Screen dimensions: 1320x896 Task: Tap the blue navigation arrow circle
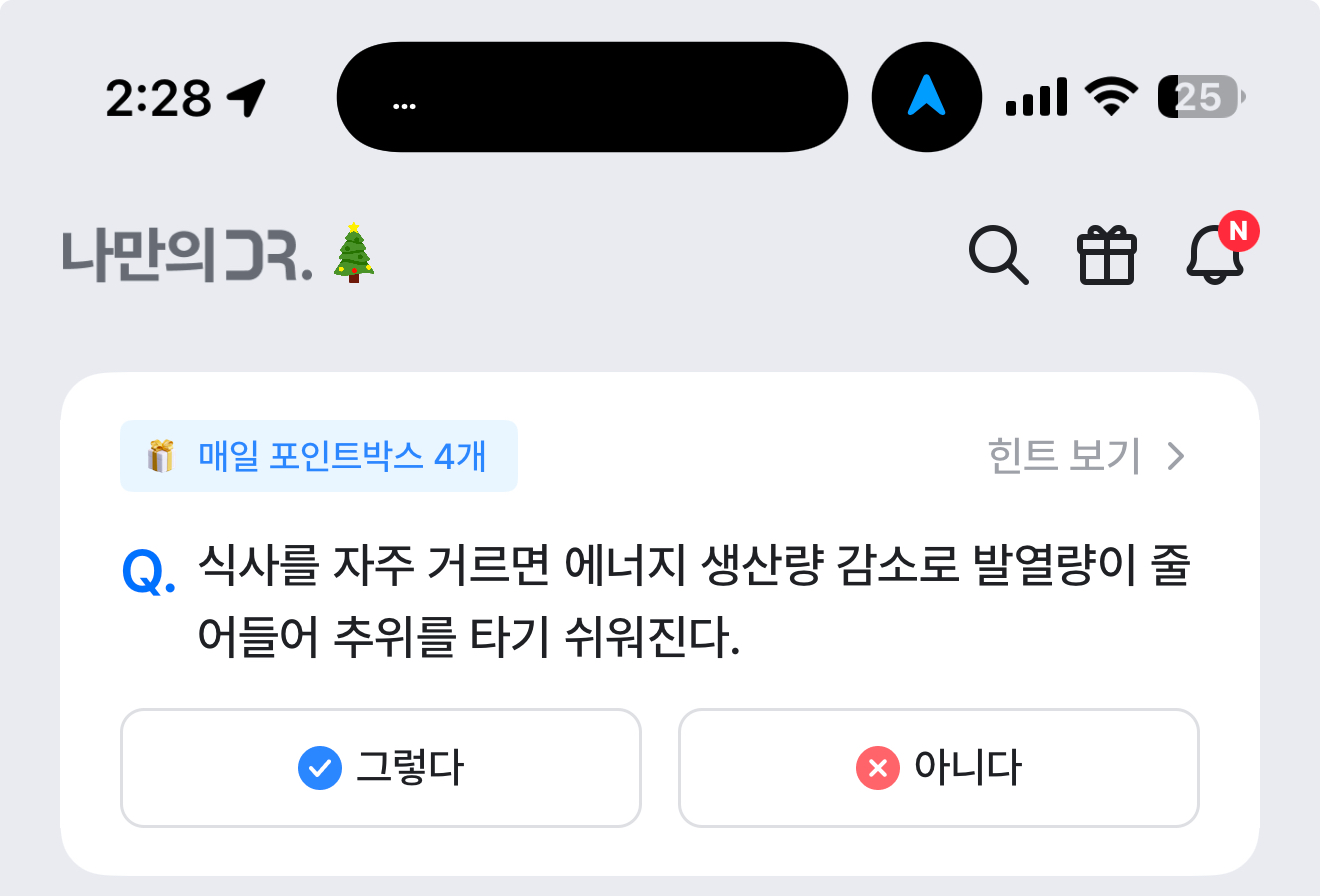click(x=926, y=97)
